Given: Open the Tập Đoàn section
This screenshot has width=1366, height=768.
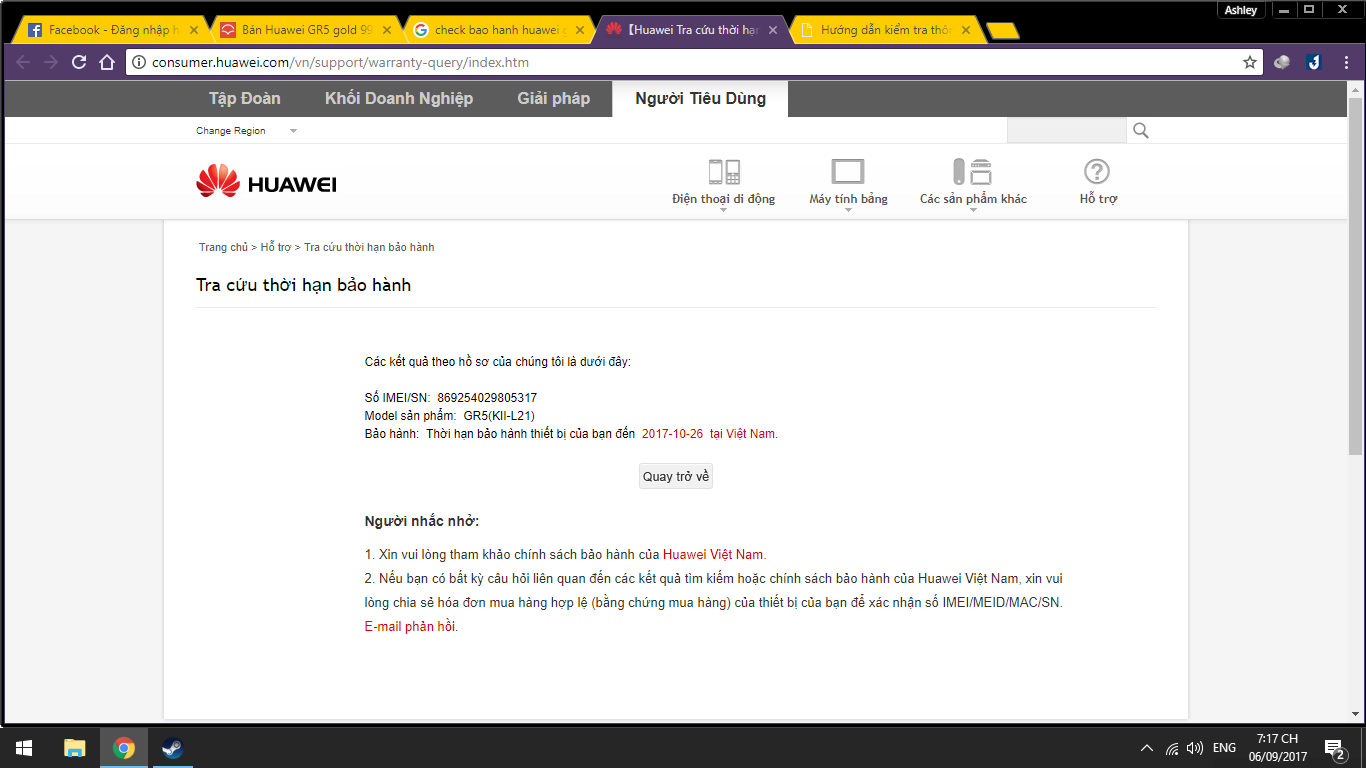Looking at the screenshot, I should point(244,98).
